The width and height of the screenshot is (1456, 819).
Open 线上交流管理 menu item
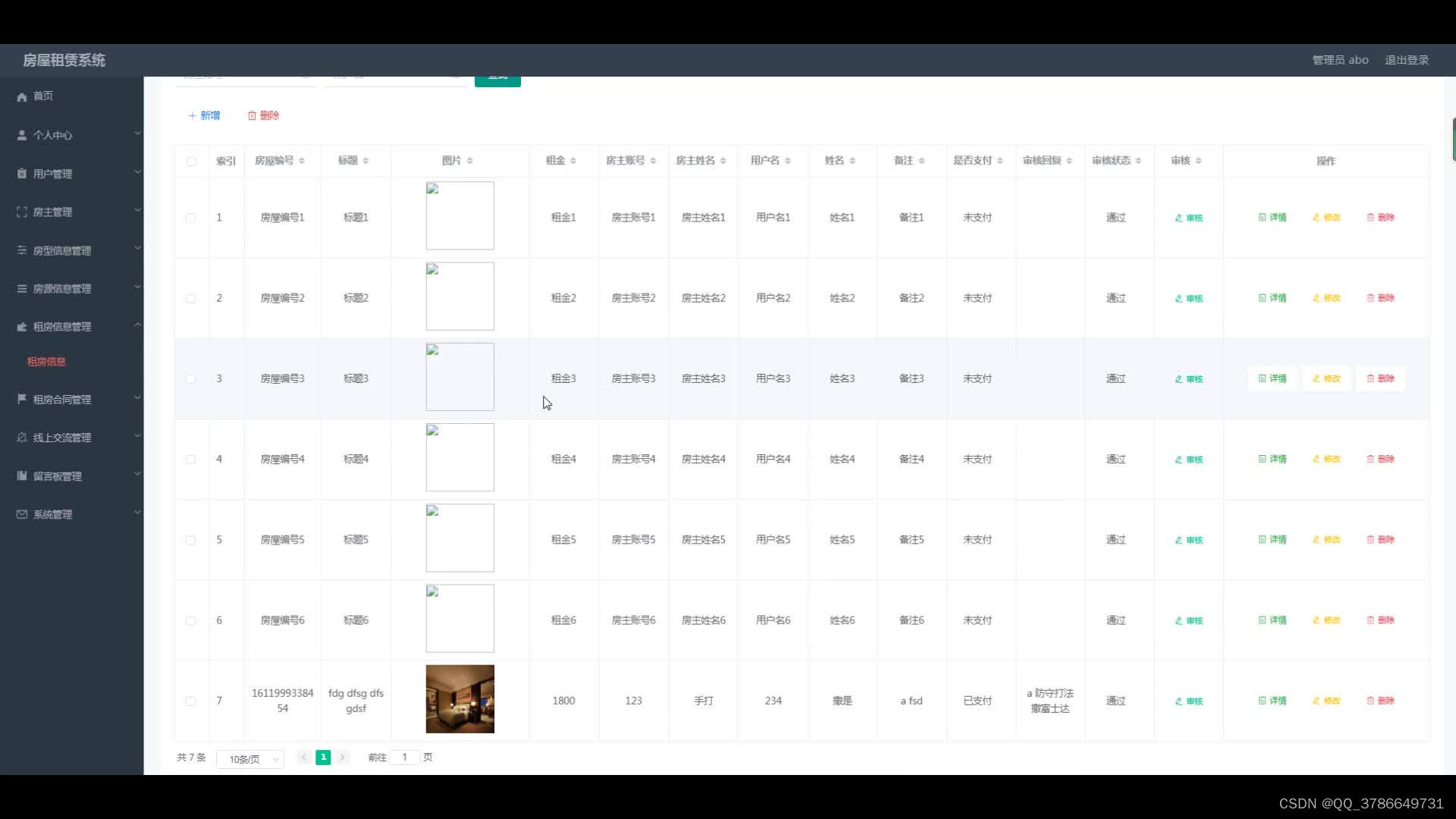click(62, 438)
